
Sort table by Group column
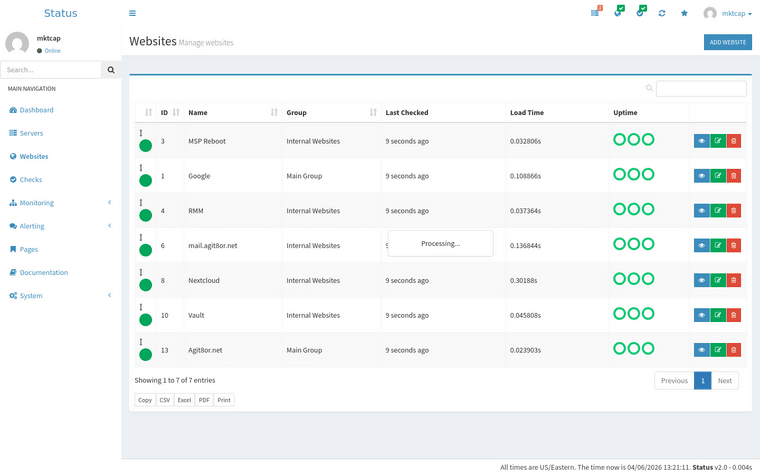[332, 113]
